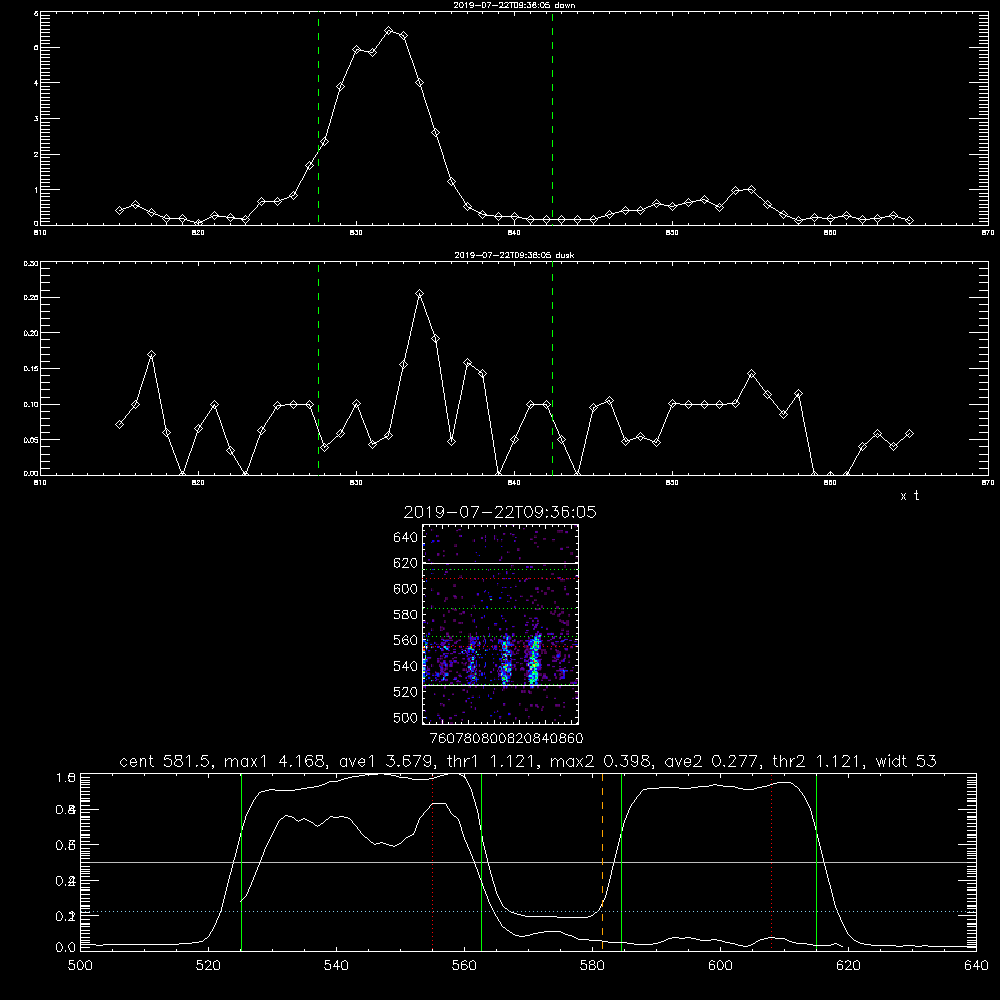The width and height of the screenshot is (1000, 1000).
Task: Click the right green dashed marker in the dawn plot
Action: (552, 118)
